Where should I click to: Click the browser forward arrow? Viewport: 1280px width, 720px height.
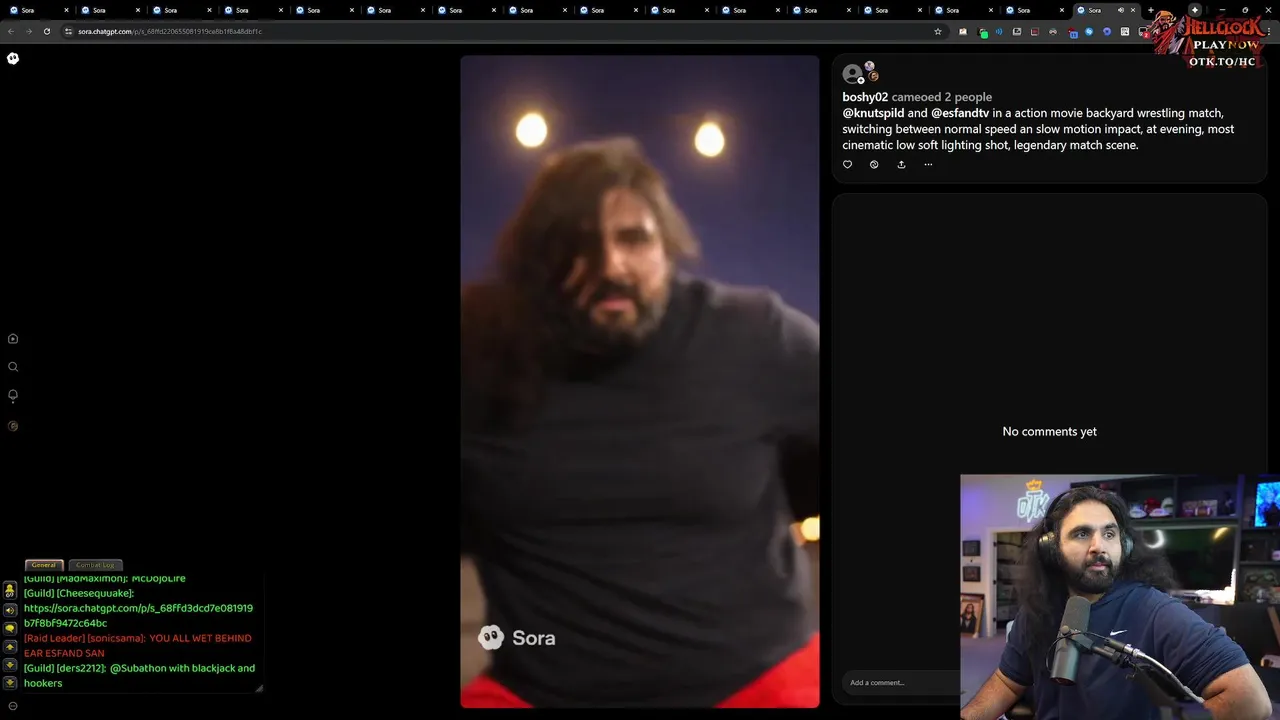[28, 31]
